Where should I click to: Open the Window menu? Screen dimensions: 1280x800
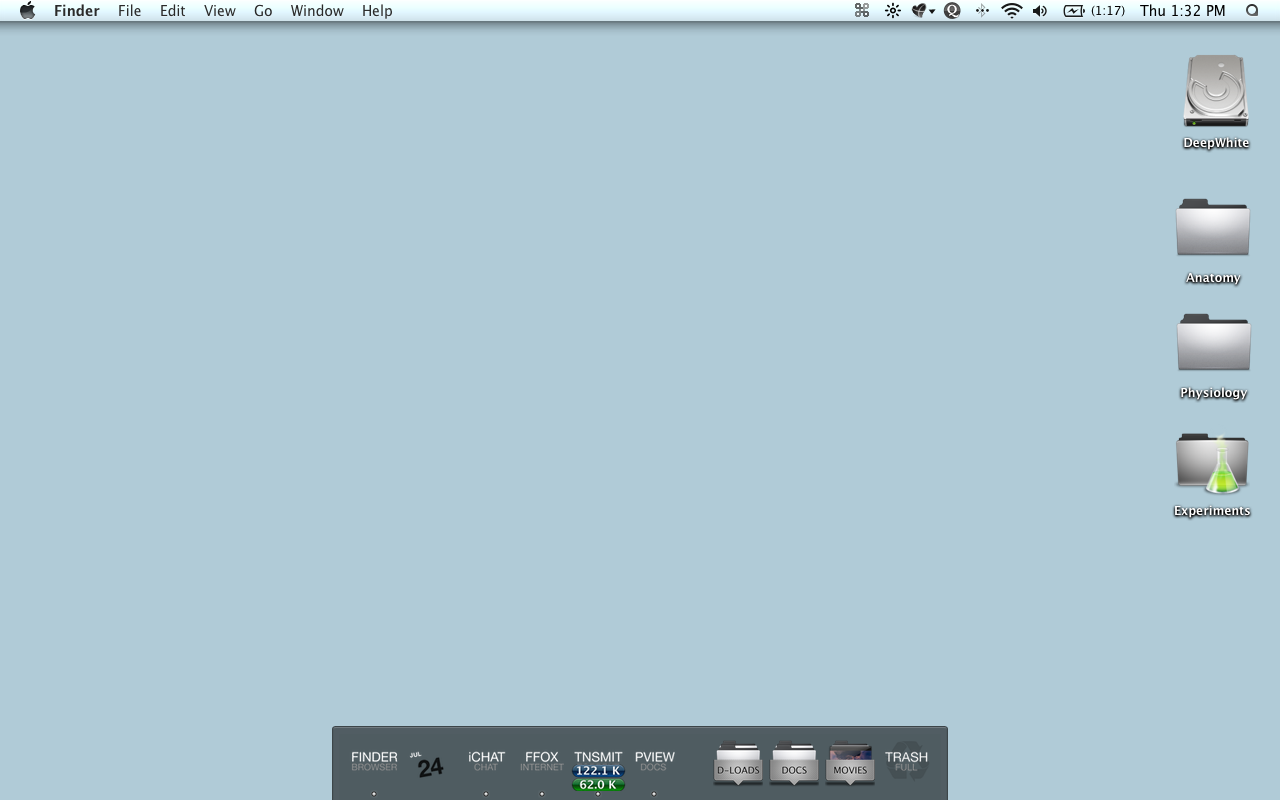click(317, 11)
